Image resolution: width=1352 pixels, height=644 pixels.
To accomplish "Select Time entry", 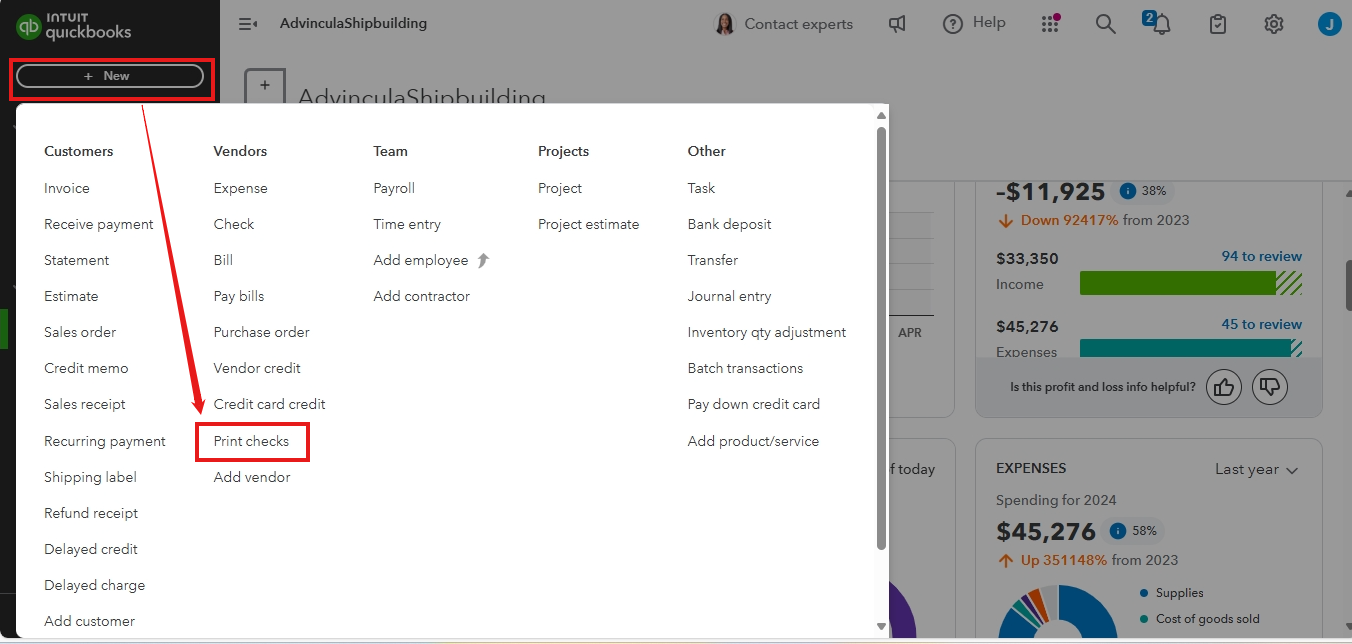I will (x=407, y=224).
